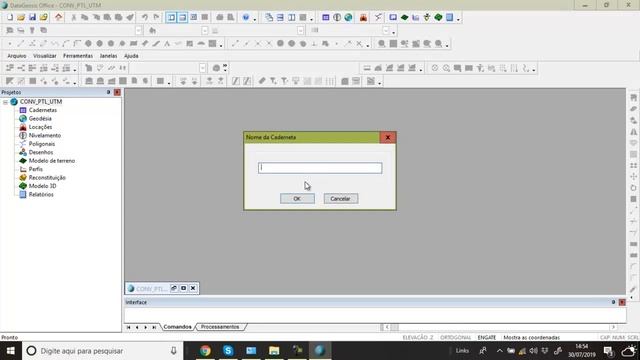640x360 pixels.
Task: Open the Arquivo menu
Action: [17, 56]
